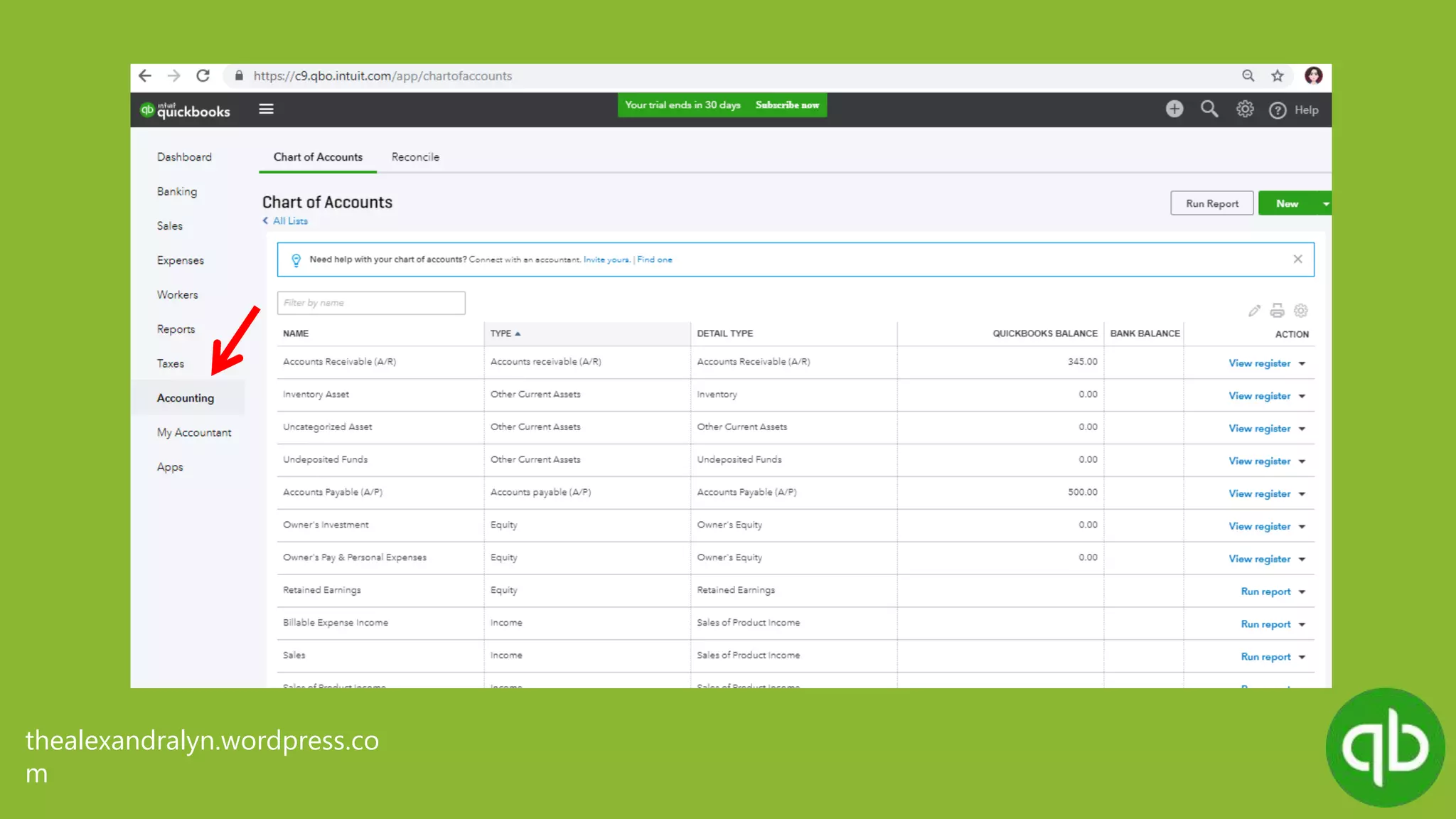The height and width of the screenshot is (819, 1456).
Task: Expand the New button dropdown arrow
Action: [x=1325, y=204]
